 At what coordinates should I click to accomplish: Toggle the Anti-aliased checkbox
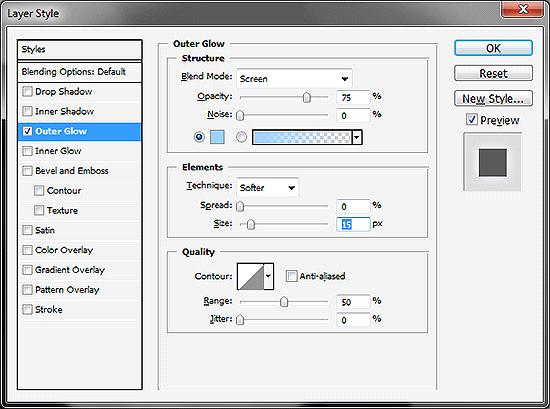291,276
